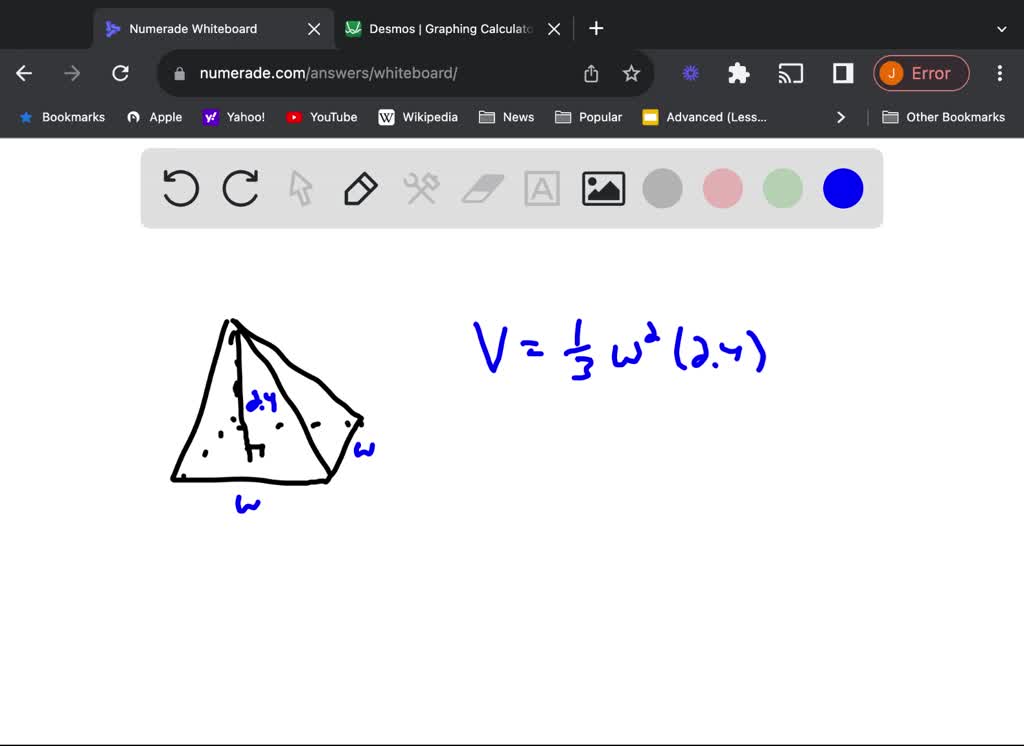This screenshot has width=1024, height=746.
Task: Enable the pink pen color
Action: 722,188
